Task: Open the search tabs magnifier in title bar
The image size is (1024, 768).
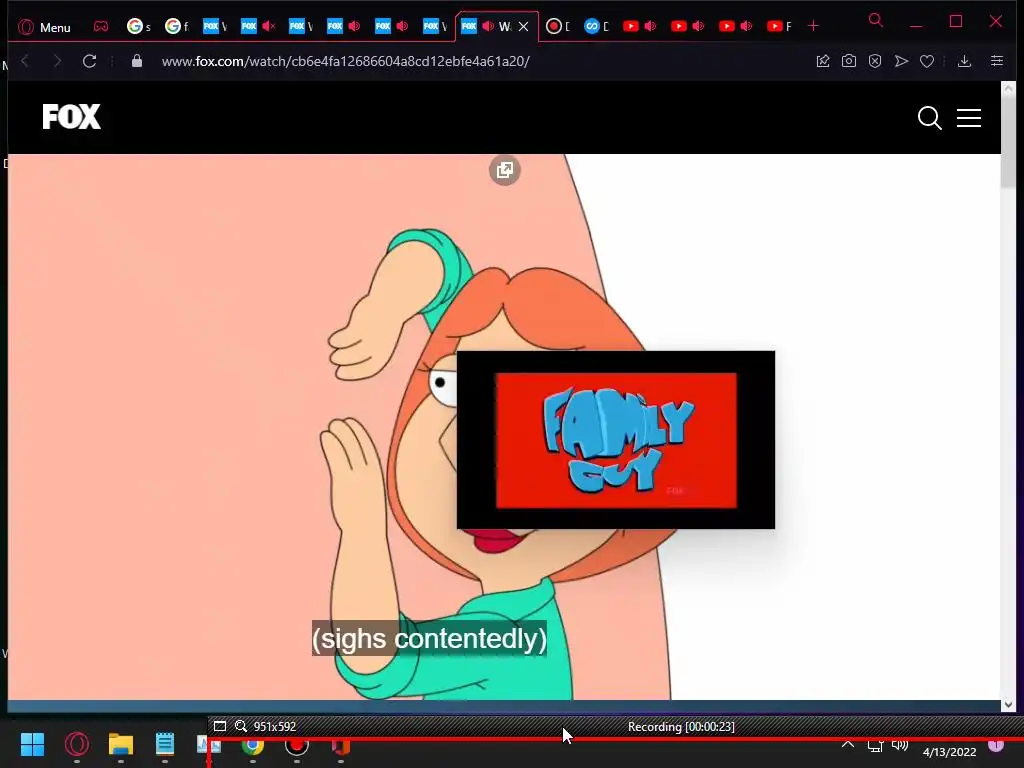Action: 876,20
